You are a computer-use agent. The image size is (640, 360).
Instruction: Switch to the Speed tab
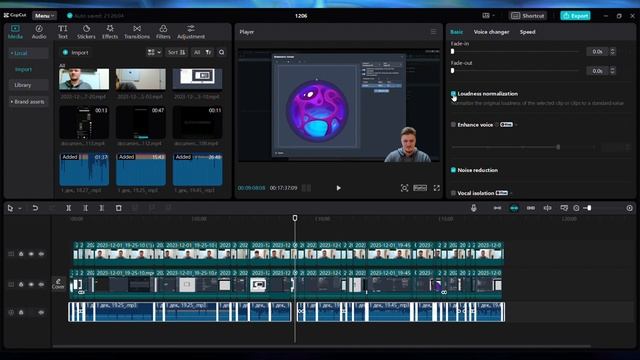point(527,32)
